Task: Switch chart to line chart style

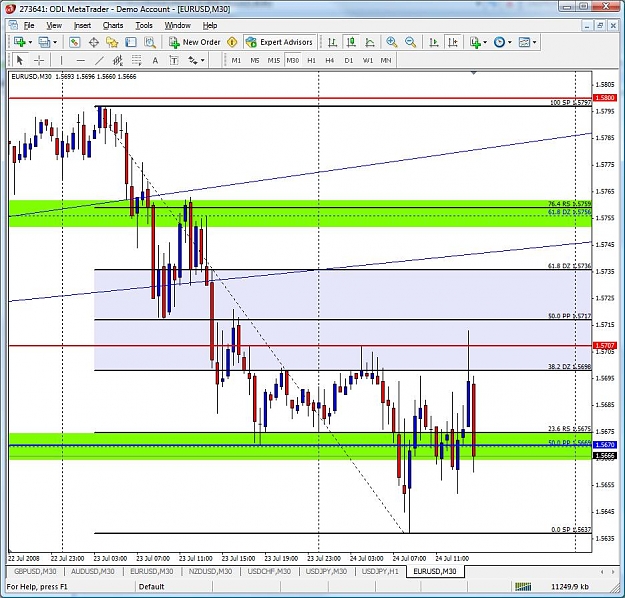Action: (370, 42)
